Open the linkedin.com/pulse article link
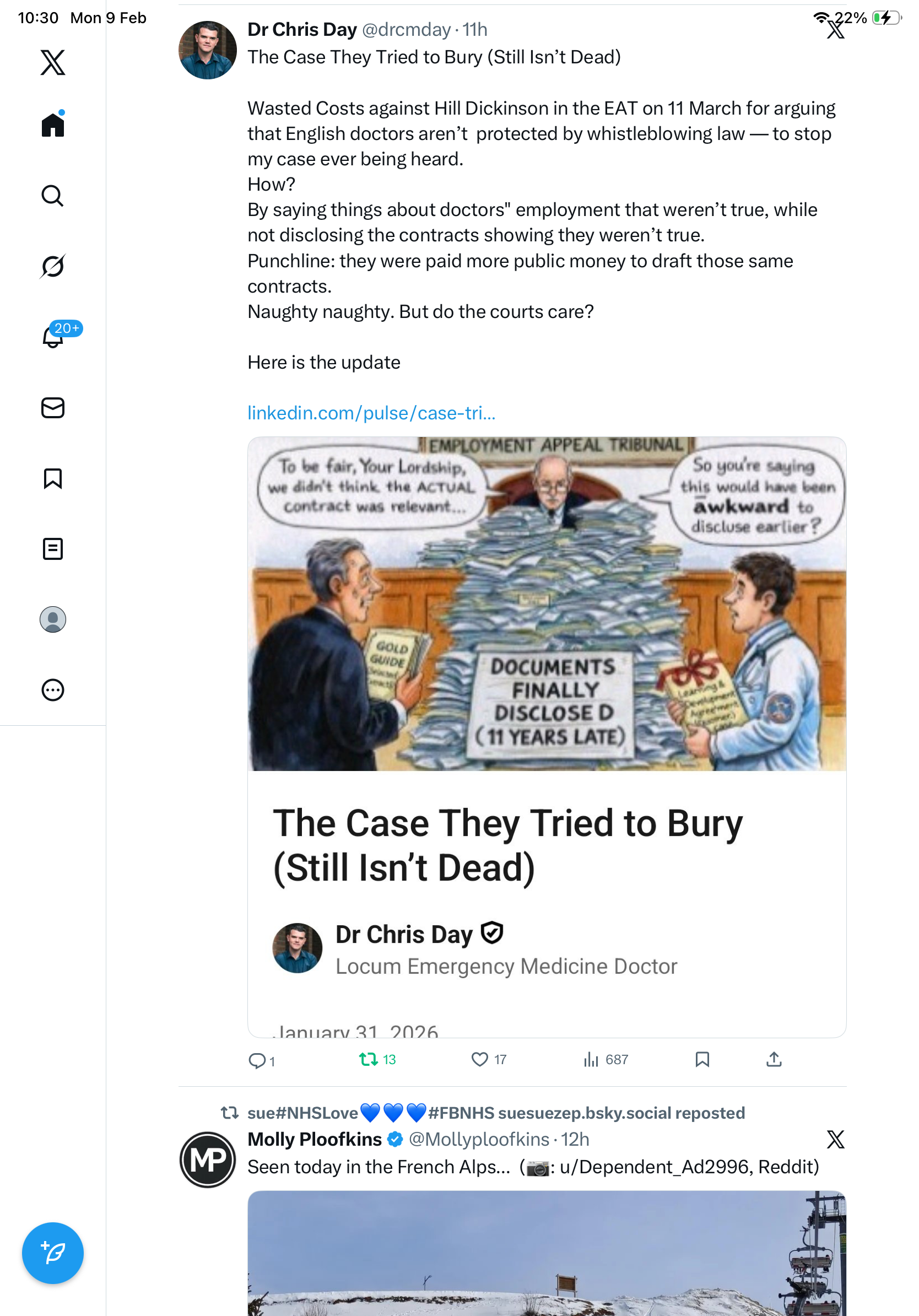Viewport: 919px width, 1316px height. 371,413
